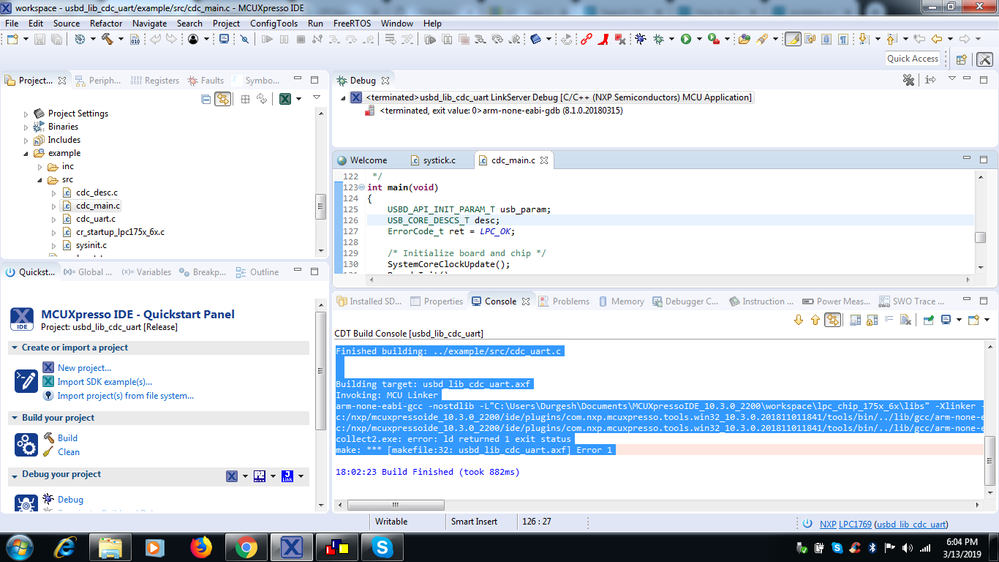Click the console scroll up arrow icon
The image size is (999, 562).
(x=815, y=320)
